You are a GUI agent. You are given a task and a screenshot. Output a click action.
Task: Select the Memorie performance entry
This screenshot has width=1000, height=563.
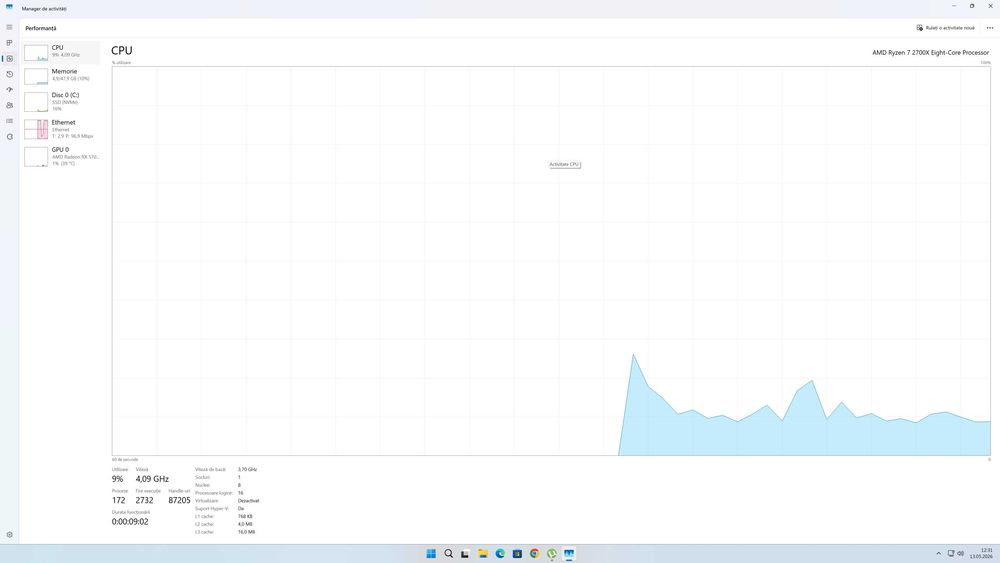(61, 76)
